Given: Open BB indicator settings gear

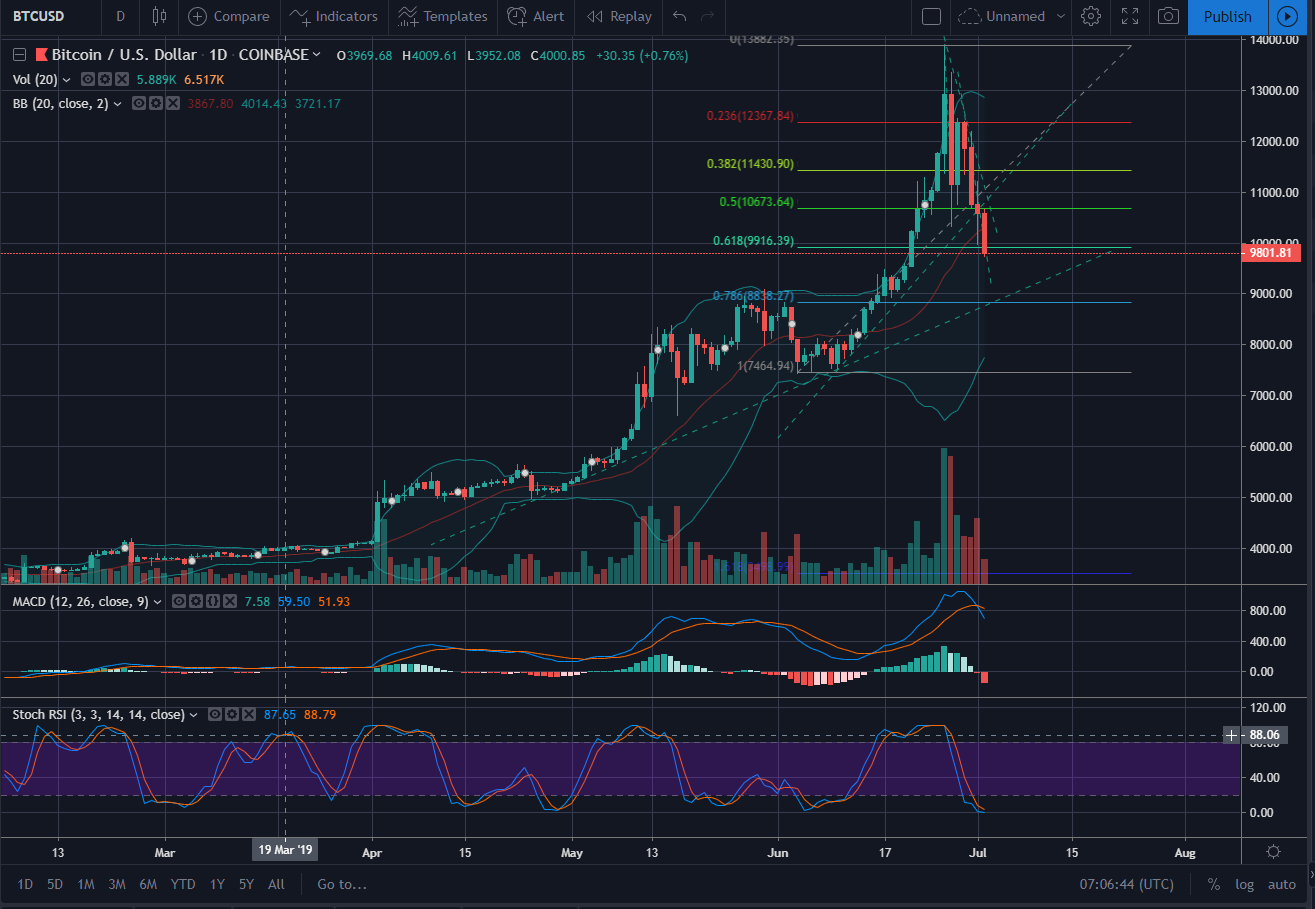Looking at the screenshot, I should [x=156, y=103].
